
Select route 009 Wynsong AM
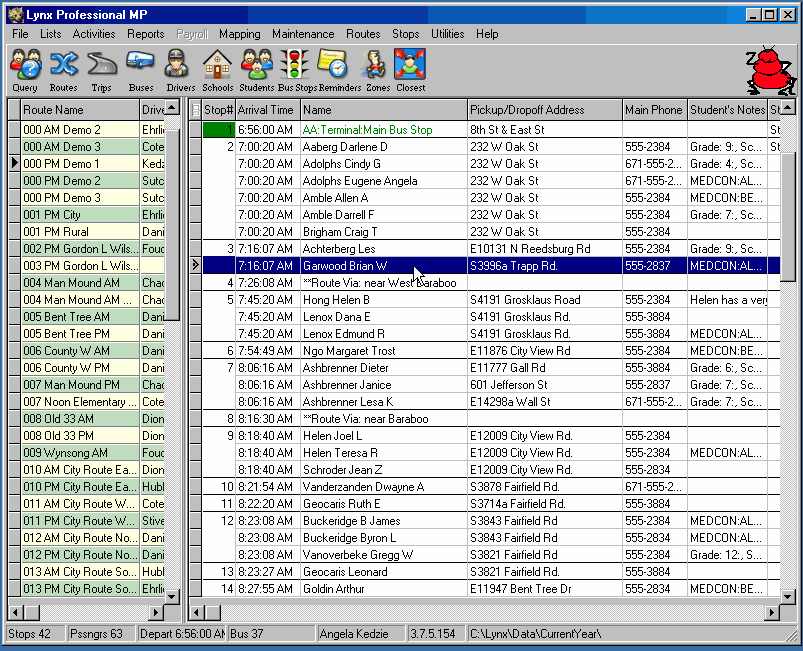80,453
